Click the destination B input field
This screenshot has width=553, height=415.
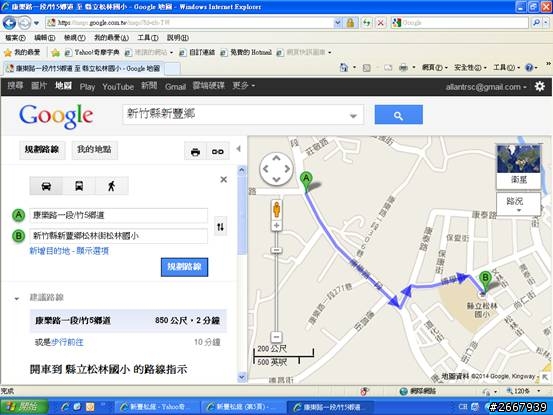[118, 236]
